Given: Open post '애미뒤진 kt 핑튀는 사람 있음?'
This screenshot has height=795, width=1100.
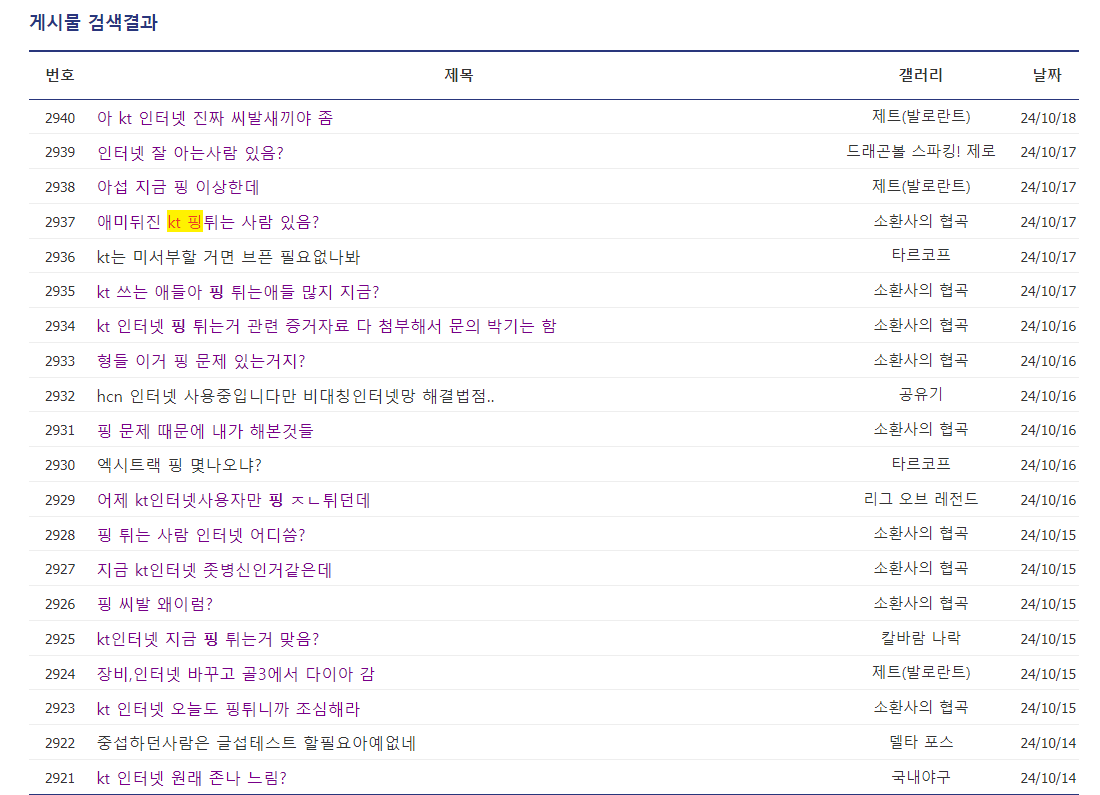Looking at the screenshot, I should 208,222.
